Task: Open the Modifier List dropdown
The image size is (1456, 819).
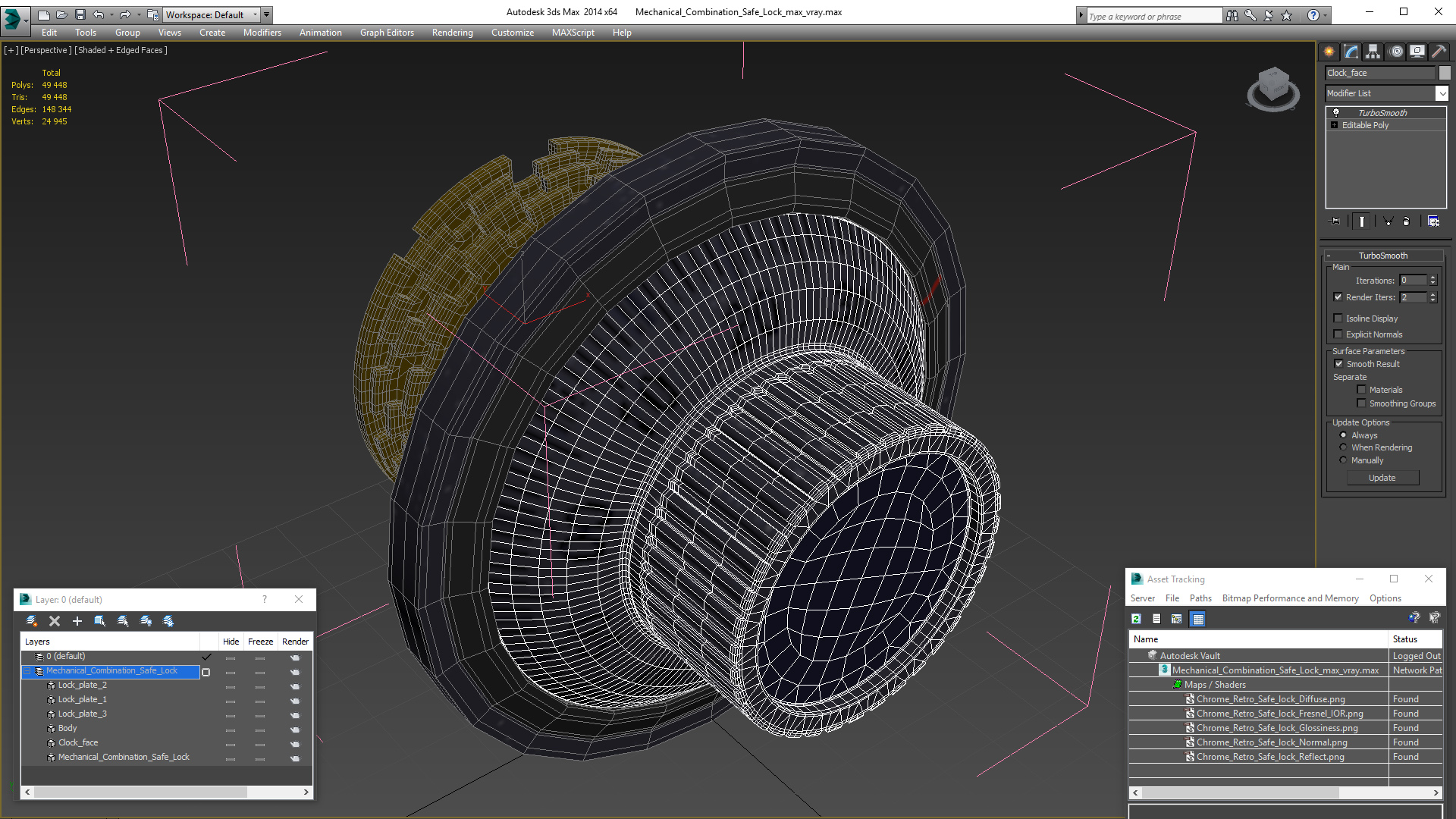Action: pyautogui.click(x=1442, y=93)
